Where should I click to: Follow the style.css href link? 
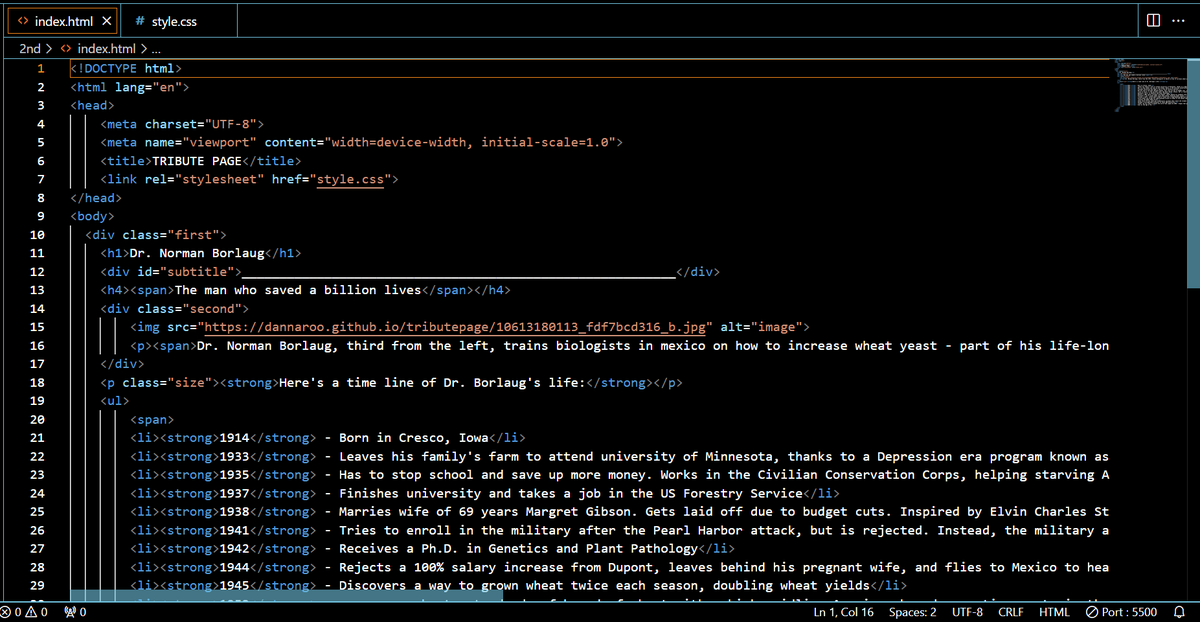click(349, 180)
